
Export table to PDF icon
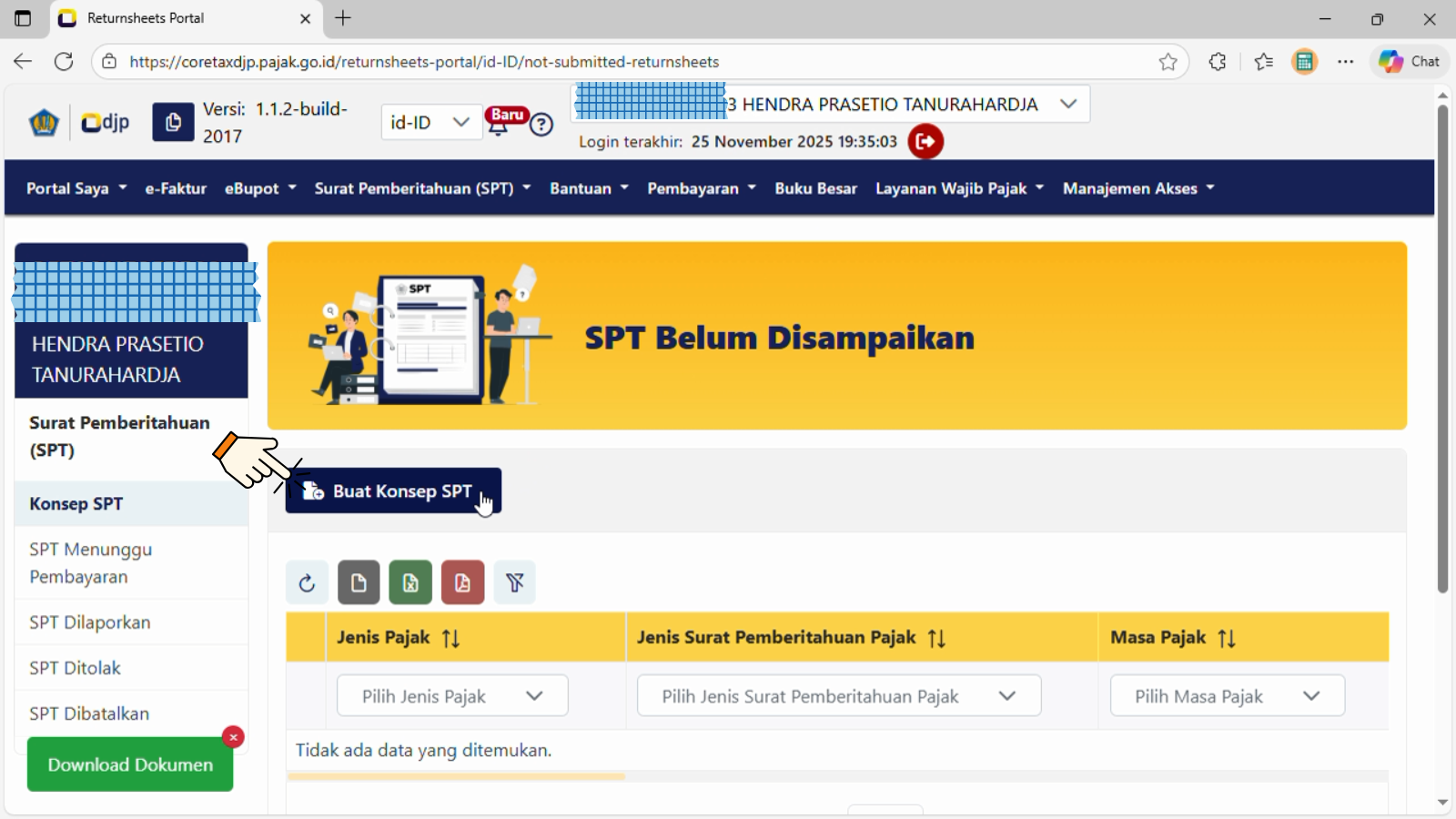(x=462, y=583)
